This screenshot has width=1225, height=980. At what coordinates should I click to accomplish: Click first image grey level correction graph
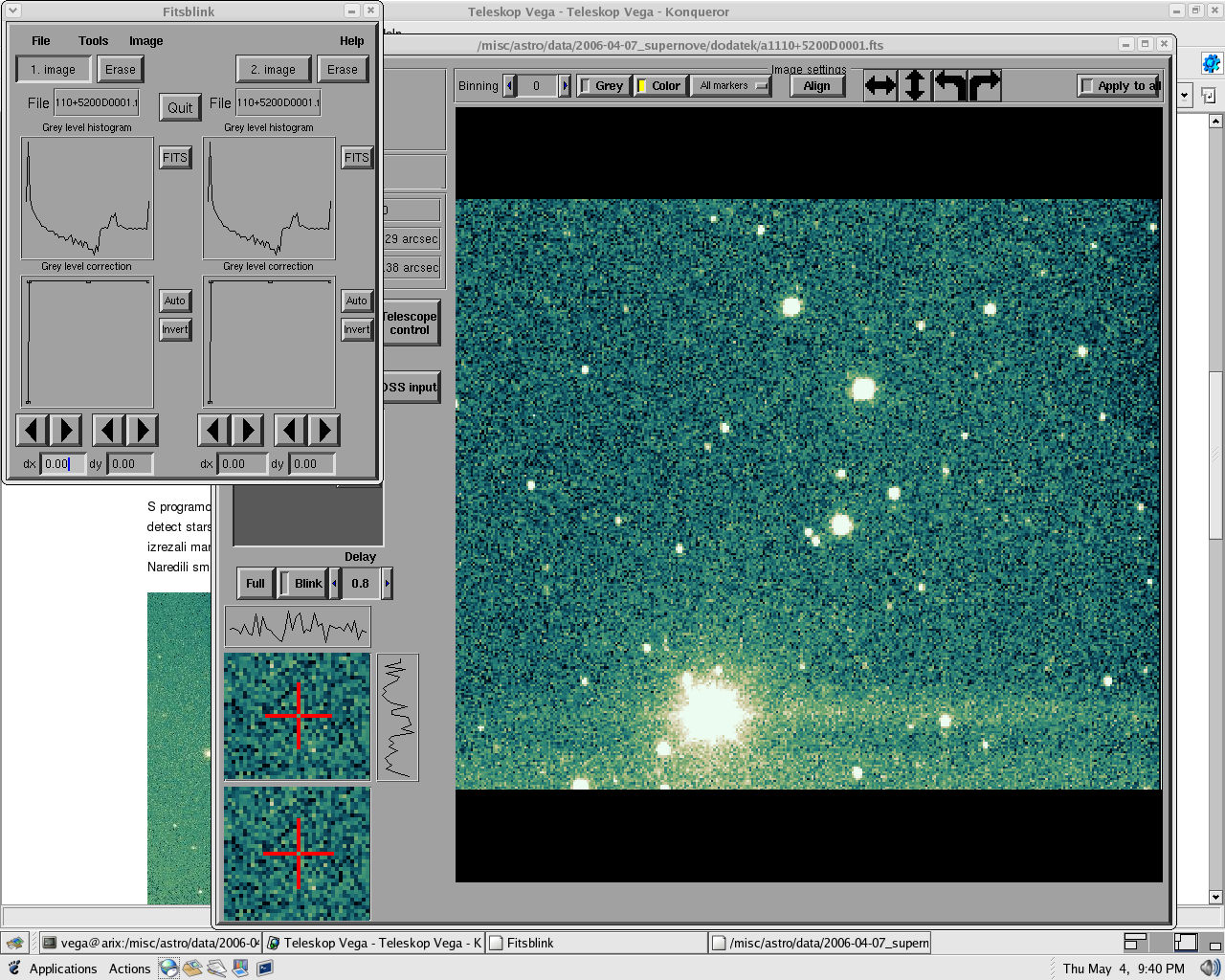pos(87,342)
